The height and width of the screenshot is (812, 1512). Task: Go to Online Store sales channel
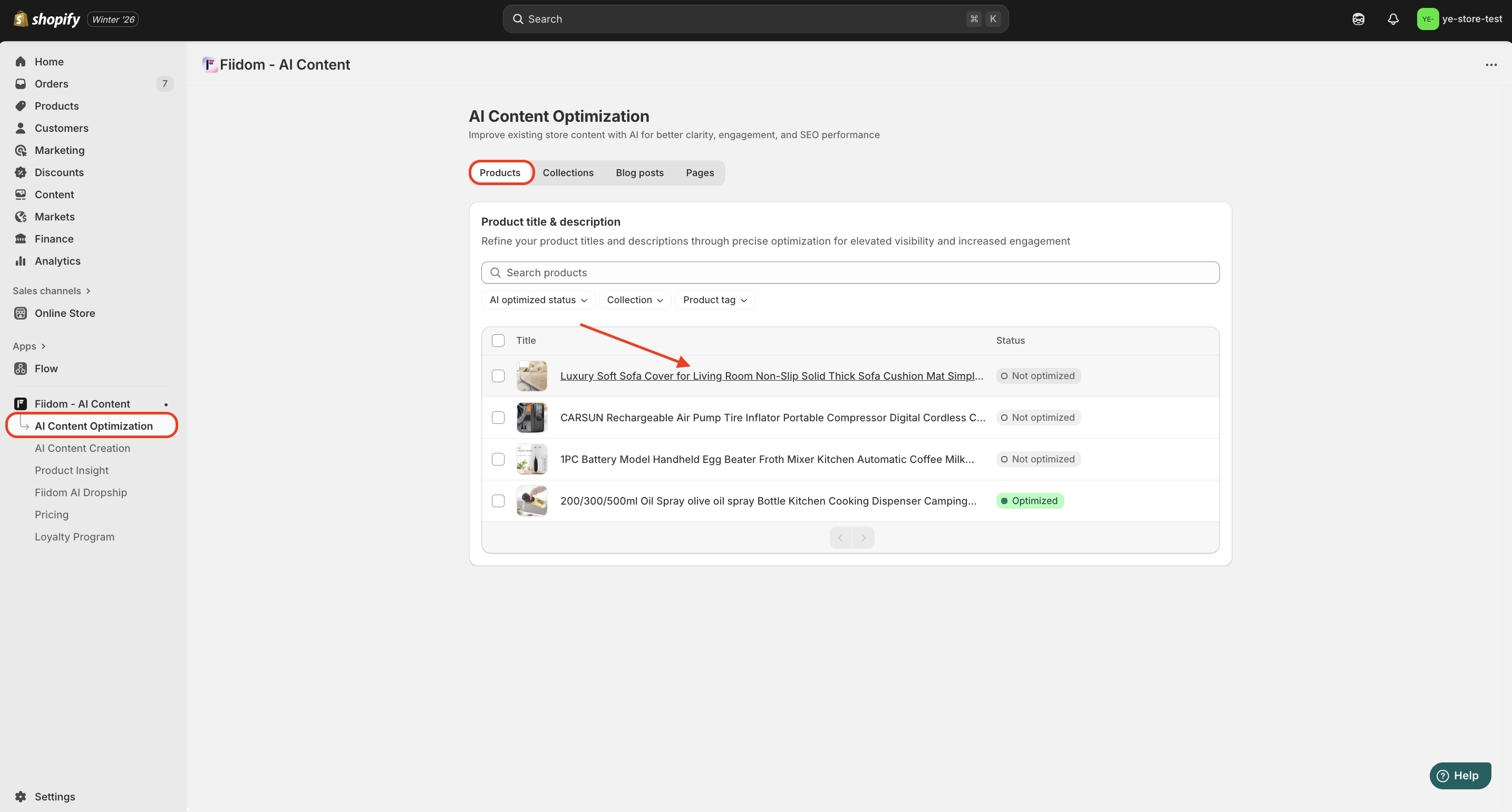coord(64,313)
